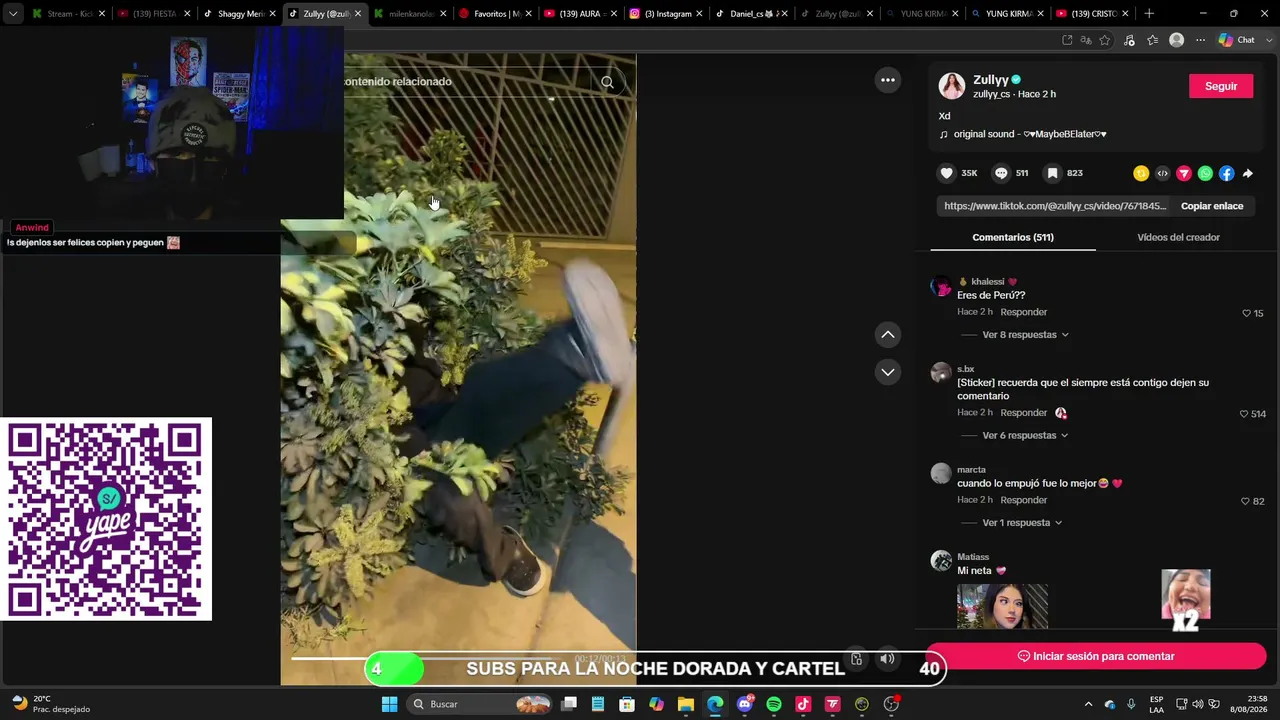Expand 1 reply under marcta's comment
The image size is (1280, 720).
coord(1022,523)
